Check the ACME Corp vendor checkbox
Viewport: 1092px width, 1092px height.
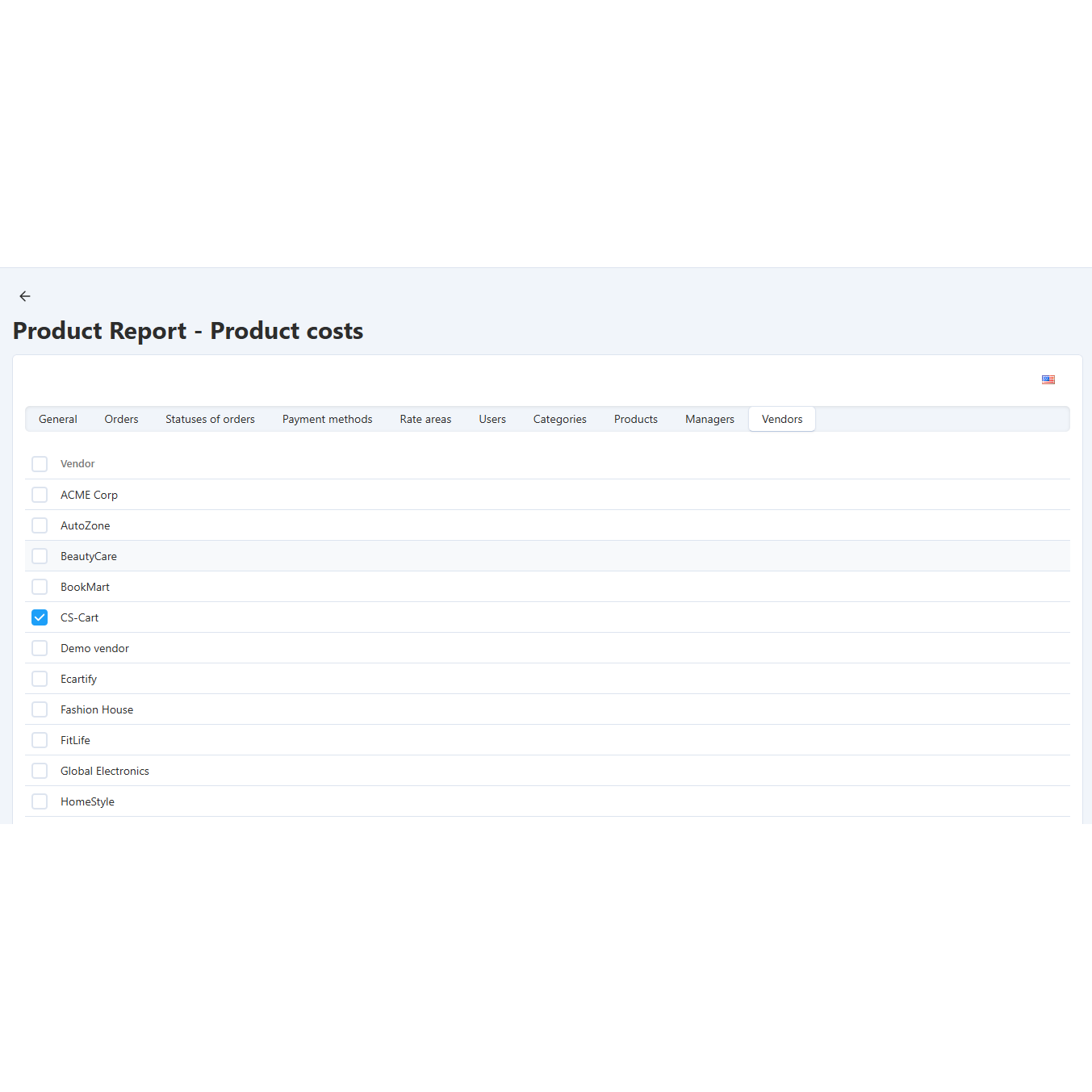tap(40, 495)
